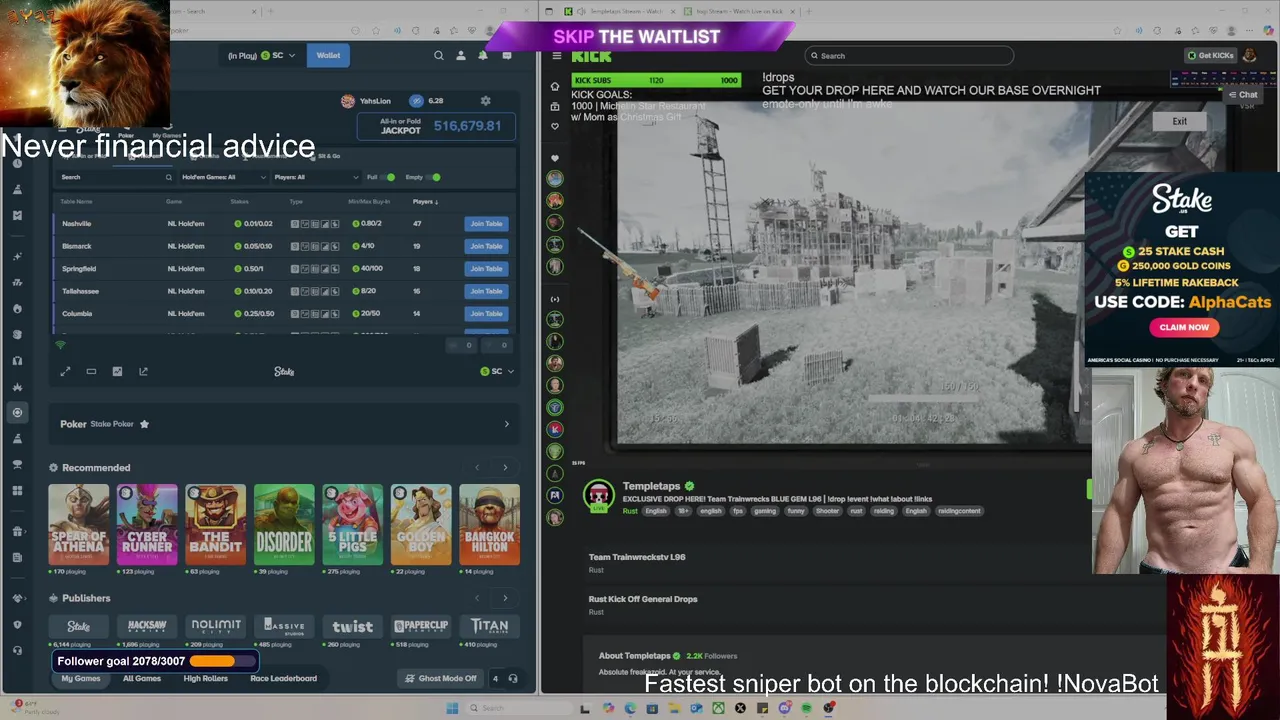Click the Get KICKs button
The image size is (1280, 720).
pos(1211,56)
